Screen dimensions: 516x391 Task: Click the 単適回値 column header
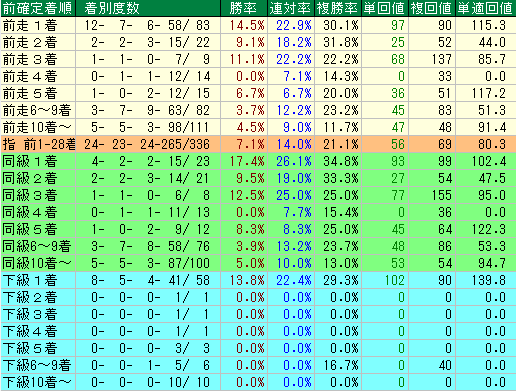tap(486, 8)
